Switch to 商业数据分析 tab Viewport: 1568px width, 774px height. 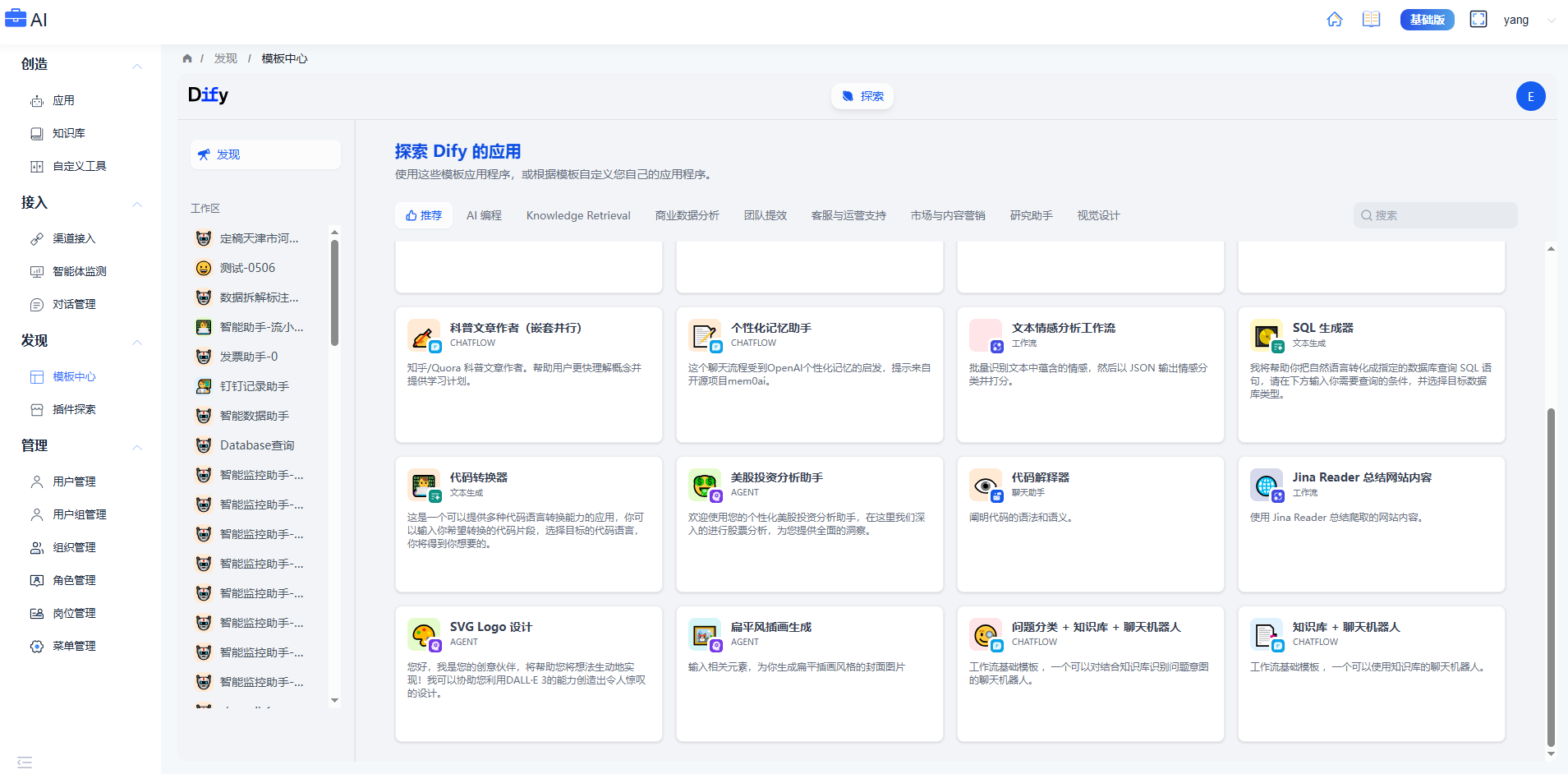tap(687, 215)
